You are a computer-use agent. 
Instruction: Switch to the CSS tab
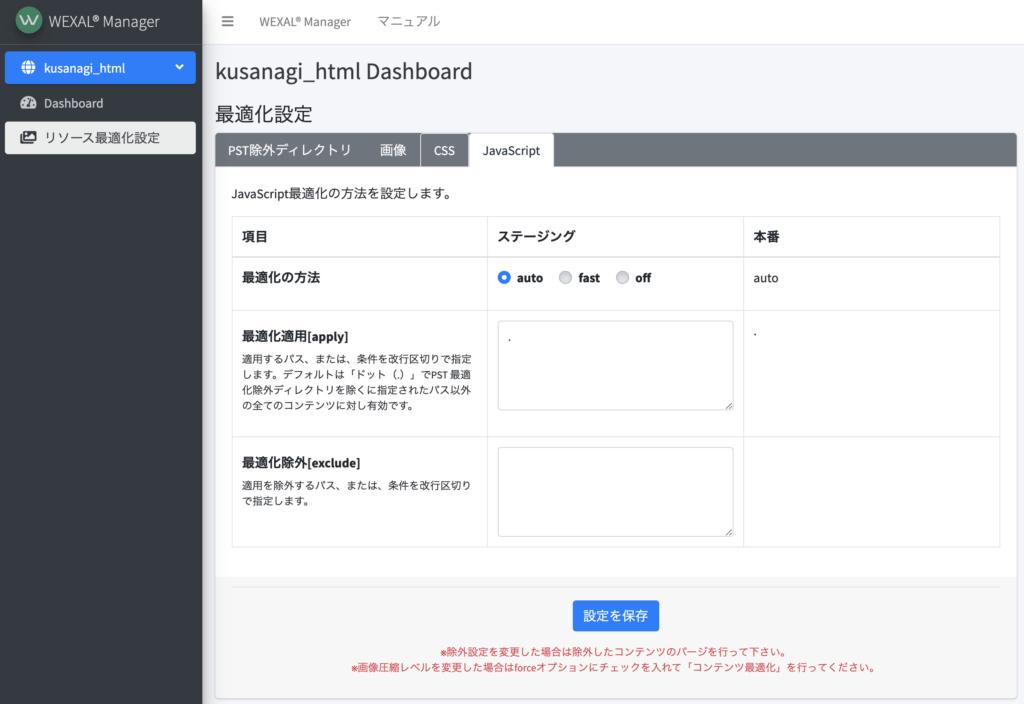coord(444,150)
